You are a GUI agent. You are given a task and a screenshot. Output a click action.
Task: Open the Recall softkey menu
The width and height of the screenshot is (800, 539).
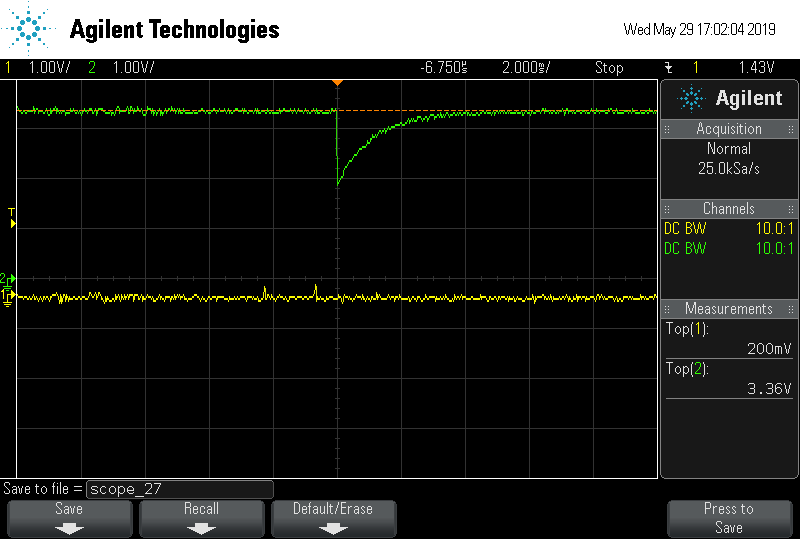coord(202,519)
